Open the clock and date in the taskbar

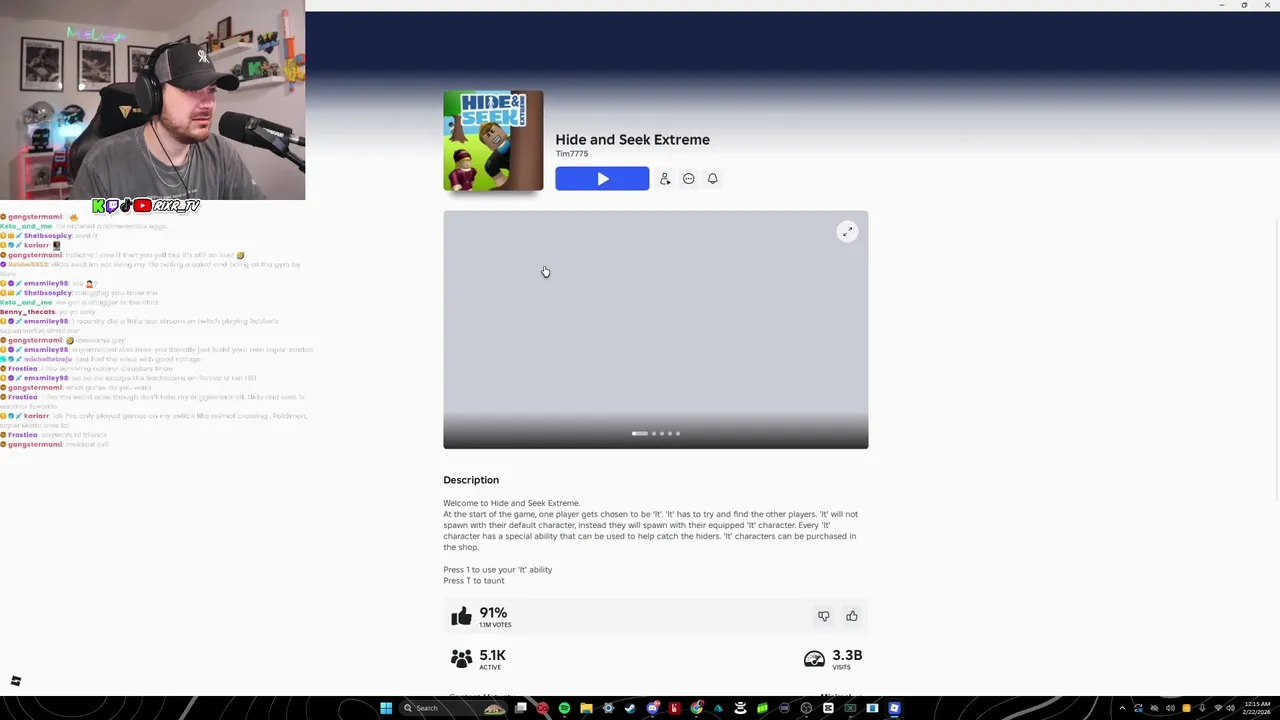(1257, 708)
